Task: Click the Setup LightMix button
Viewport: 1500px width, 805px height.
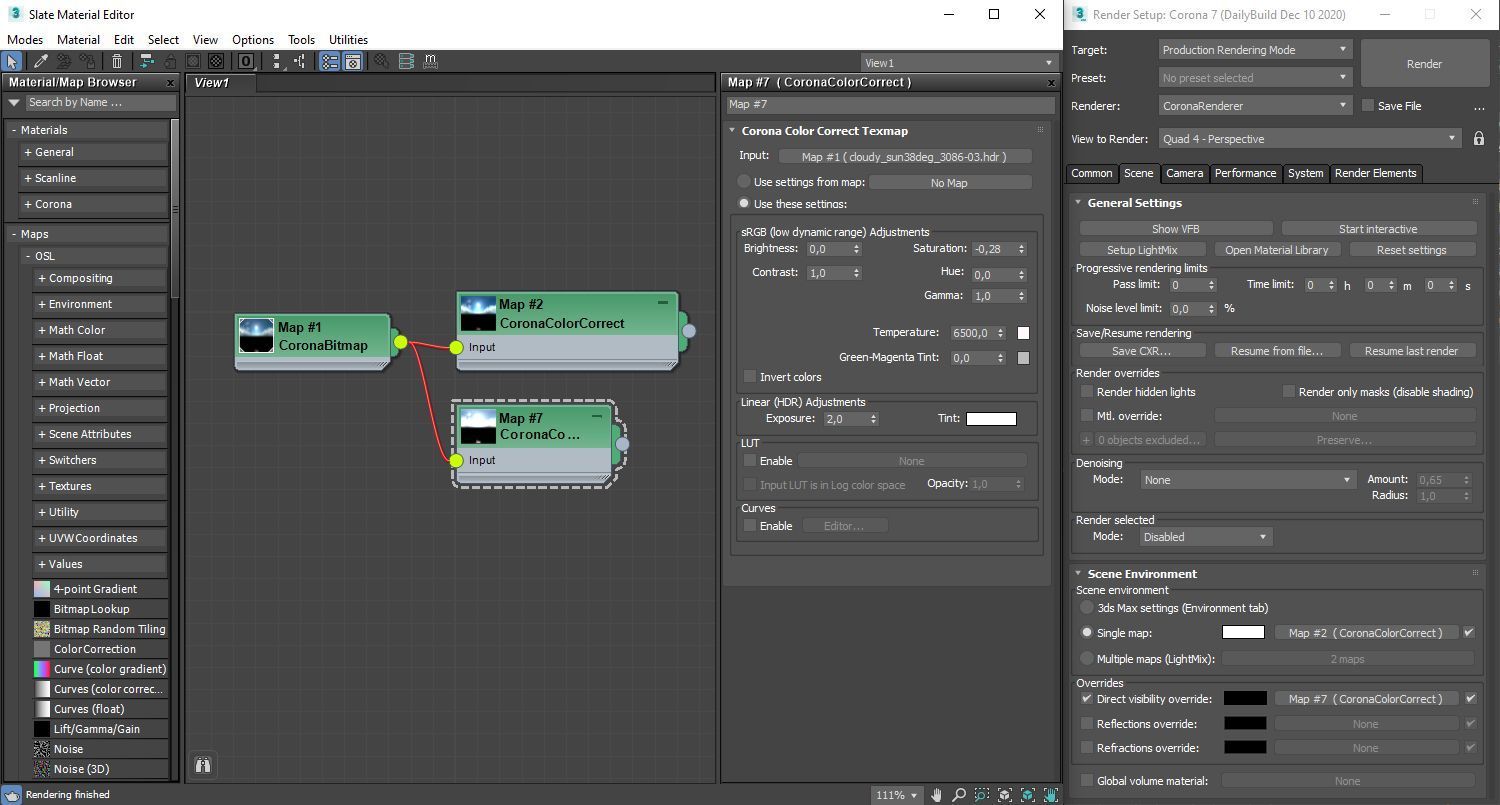Action: click(x=1142, y=250)
